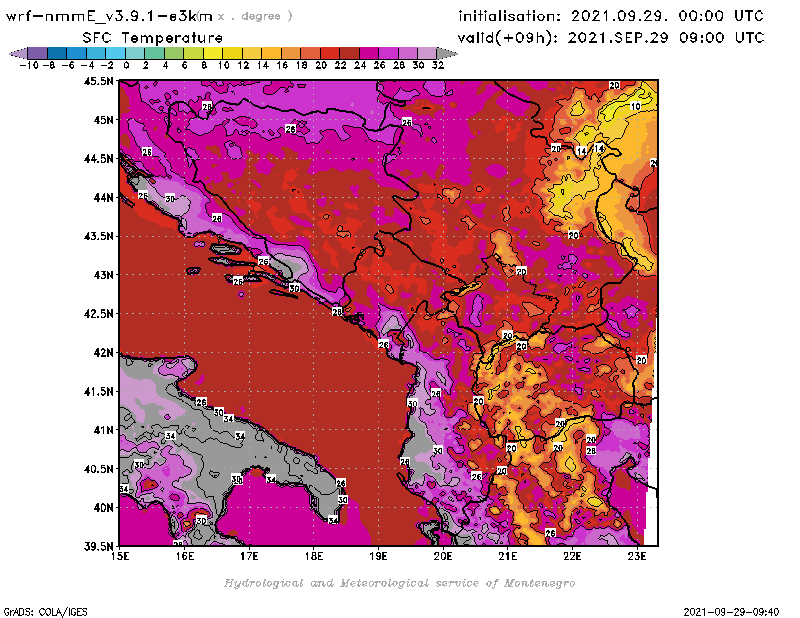Screen dimensions: 800x618
Task: Click the 'GrADS: COLA/IGES' footer text
Action: pos(45,612)
